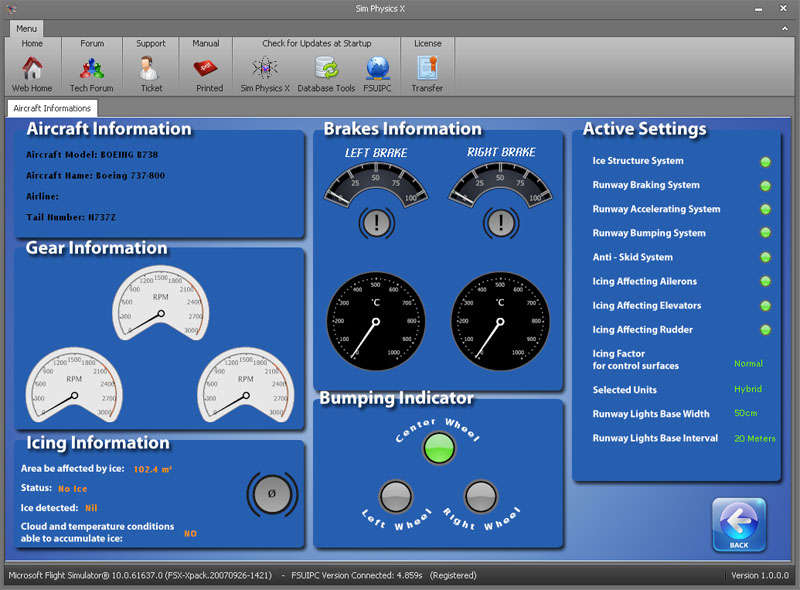Screen dimensions: 800x590
Task: Toggle Runway Braking System green light
Action: pos(765,185)
